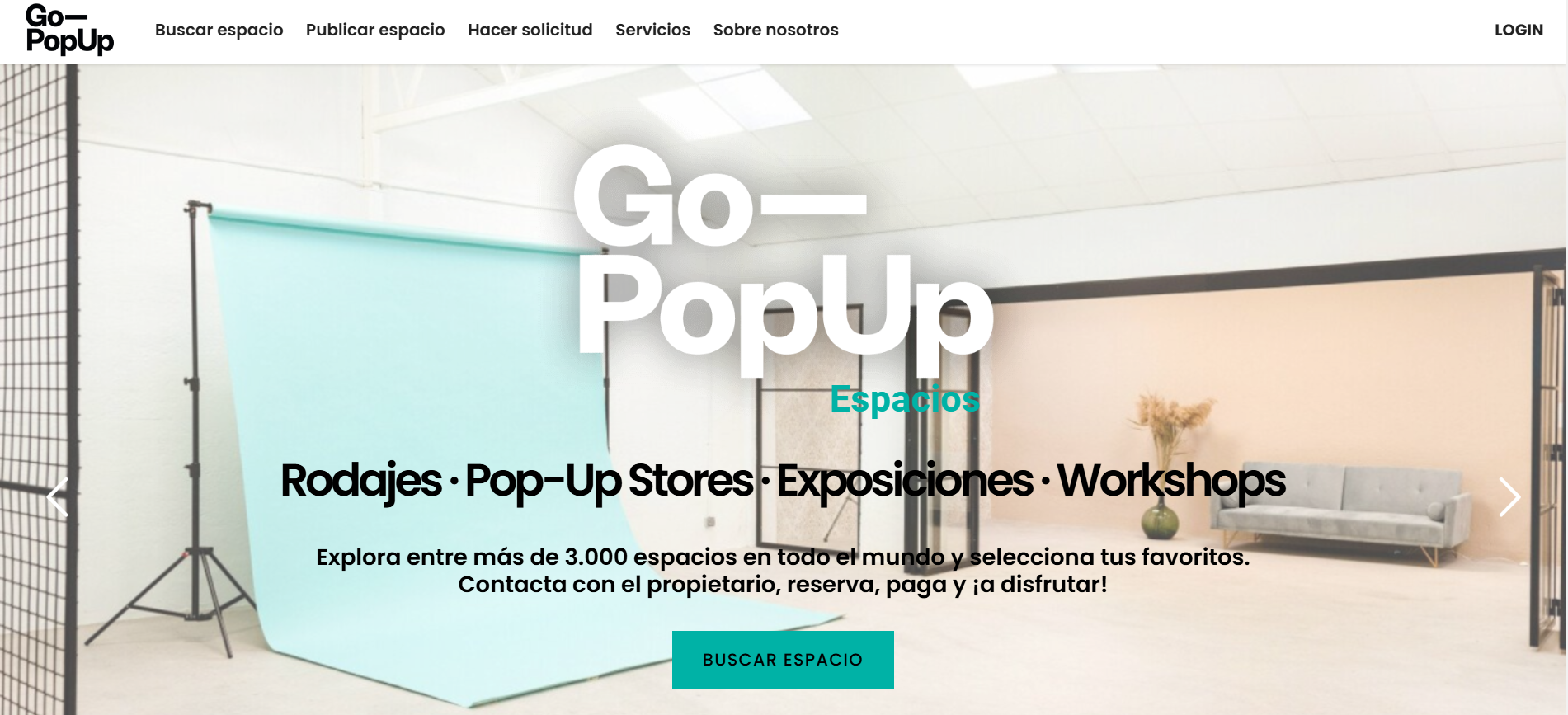Open the Publicar espacio menu item
Screen dimensions: 1568x715
tap(375, 30)
